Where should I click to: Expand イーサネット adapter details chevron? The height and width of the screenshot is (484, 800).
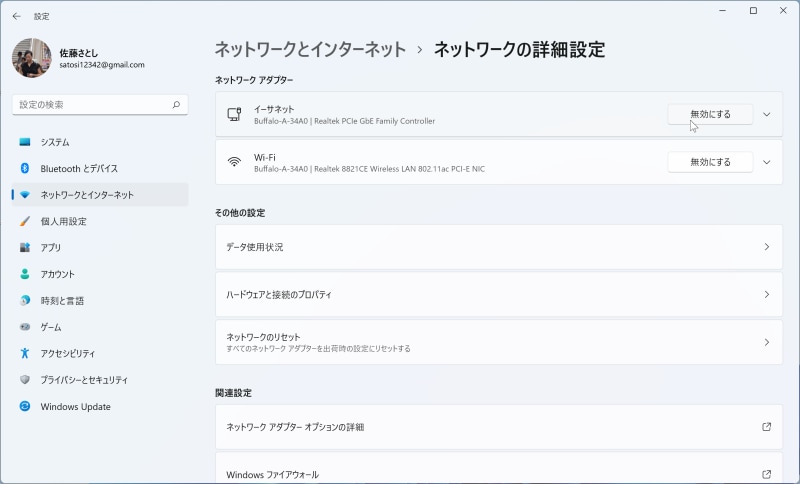click(767, 114)
